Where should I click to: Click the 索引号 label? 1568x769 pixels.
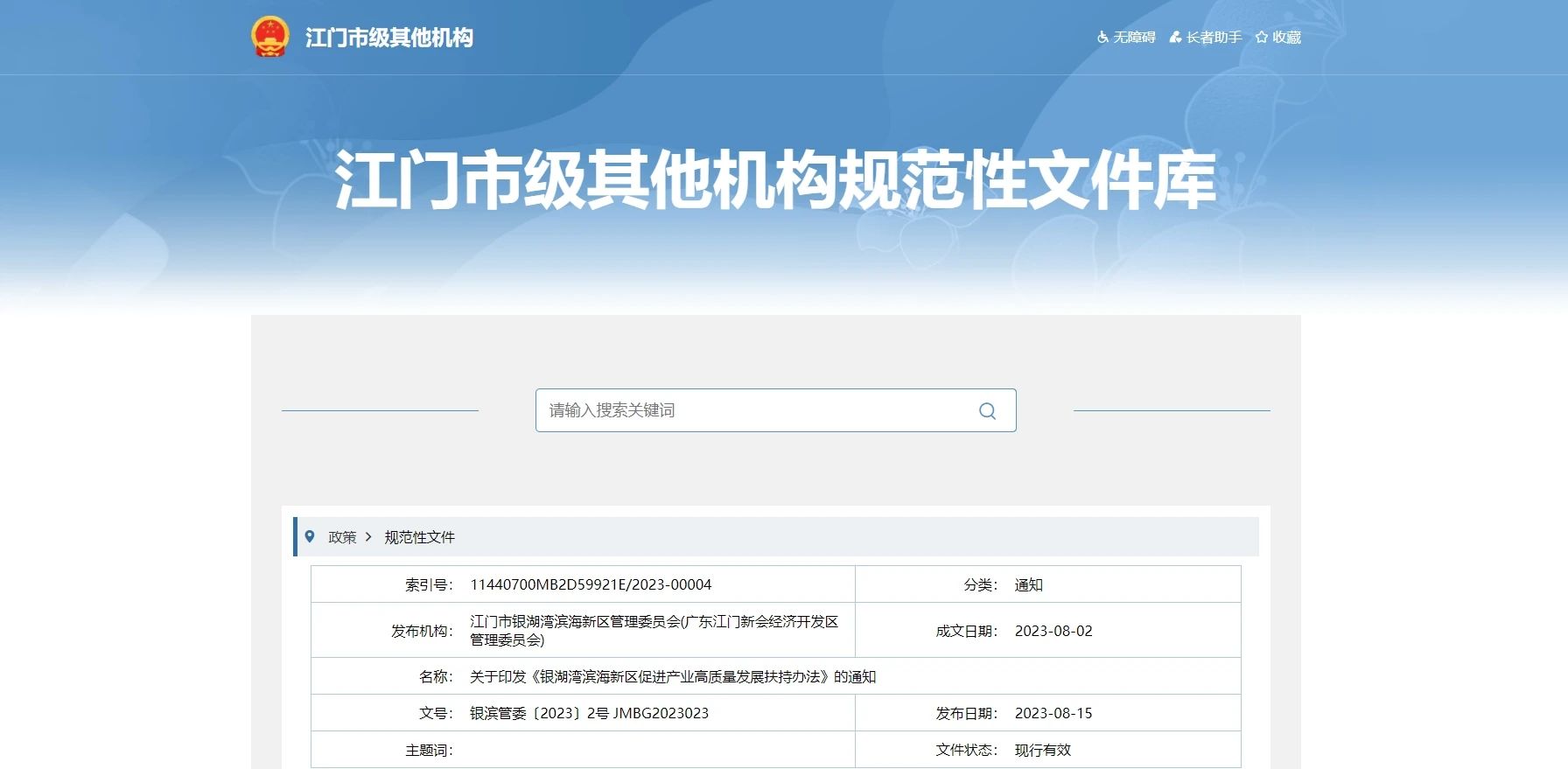pyautogui.click(x=429, y=584)
